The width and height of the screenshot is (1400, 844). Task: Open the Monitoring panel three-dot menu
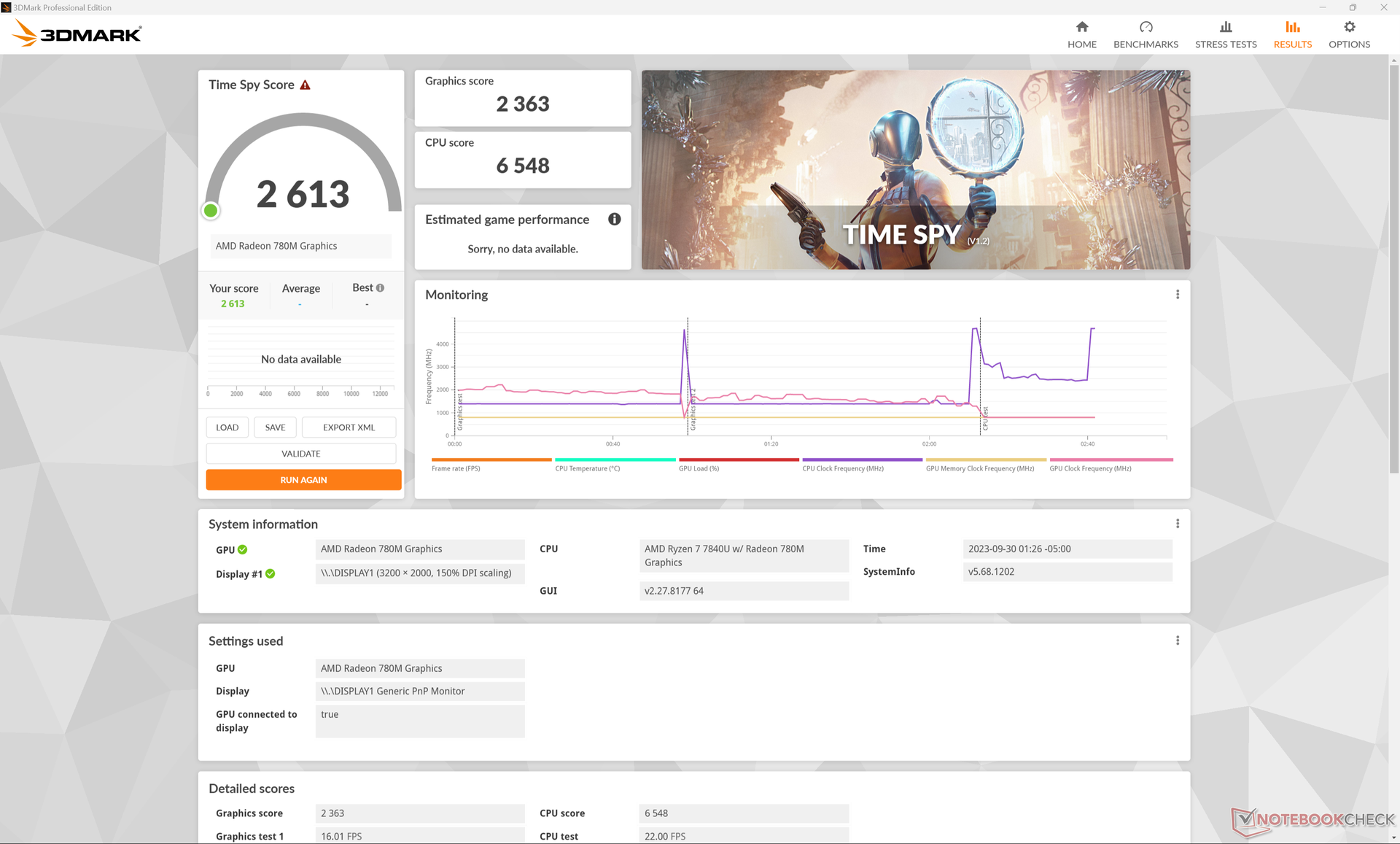tap(1177, 295)
